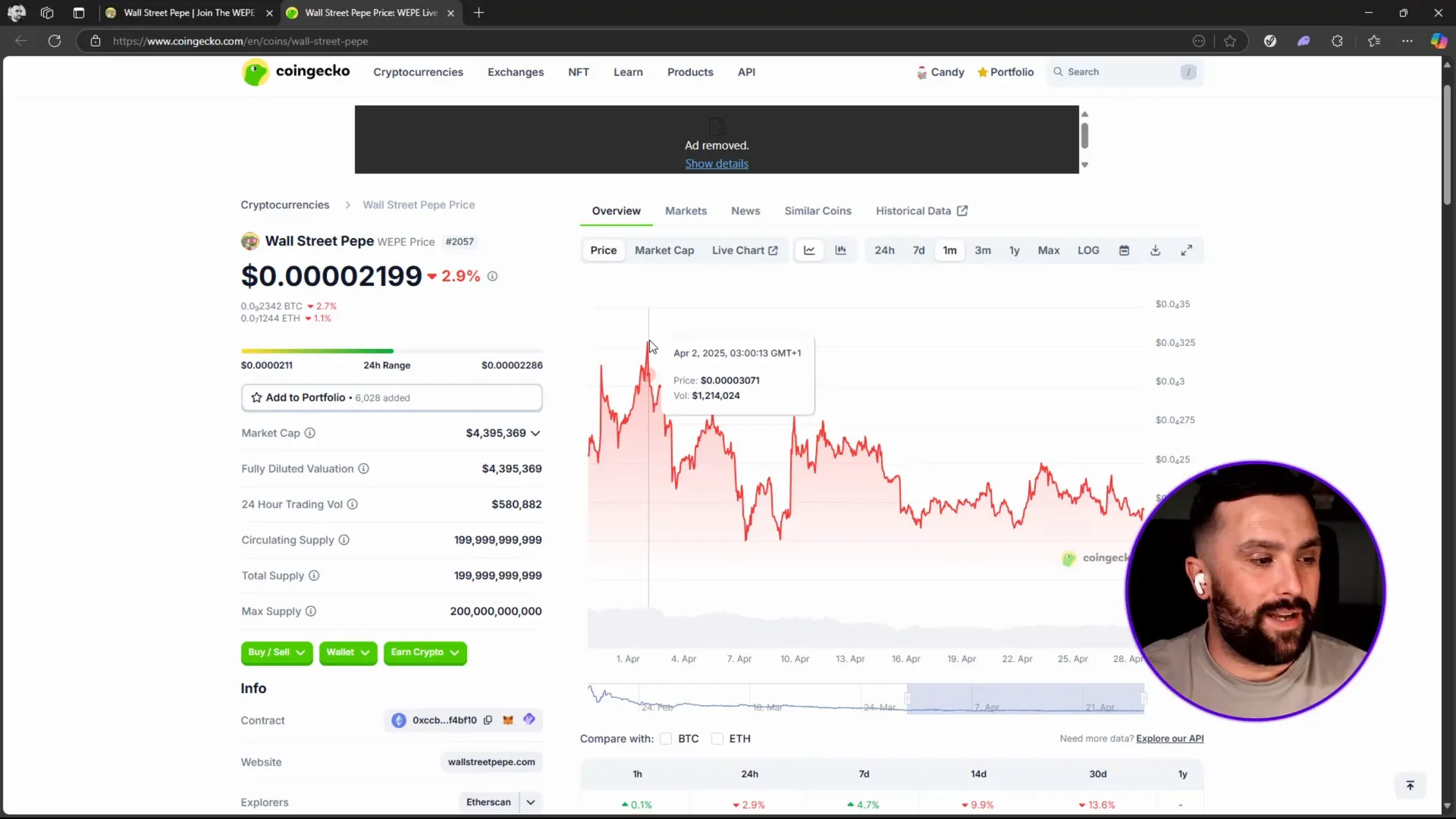Switch to line chart view icon

pos(809,250)
